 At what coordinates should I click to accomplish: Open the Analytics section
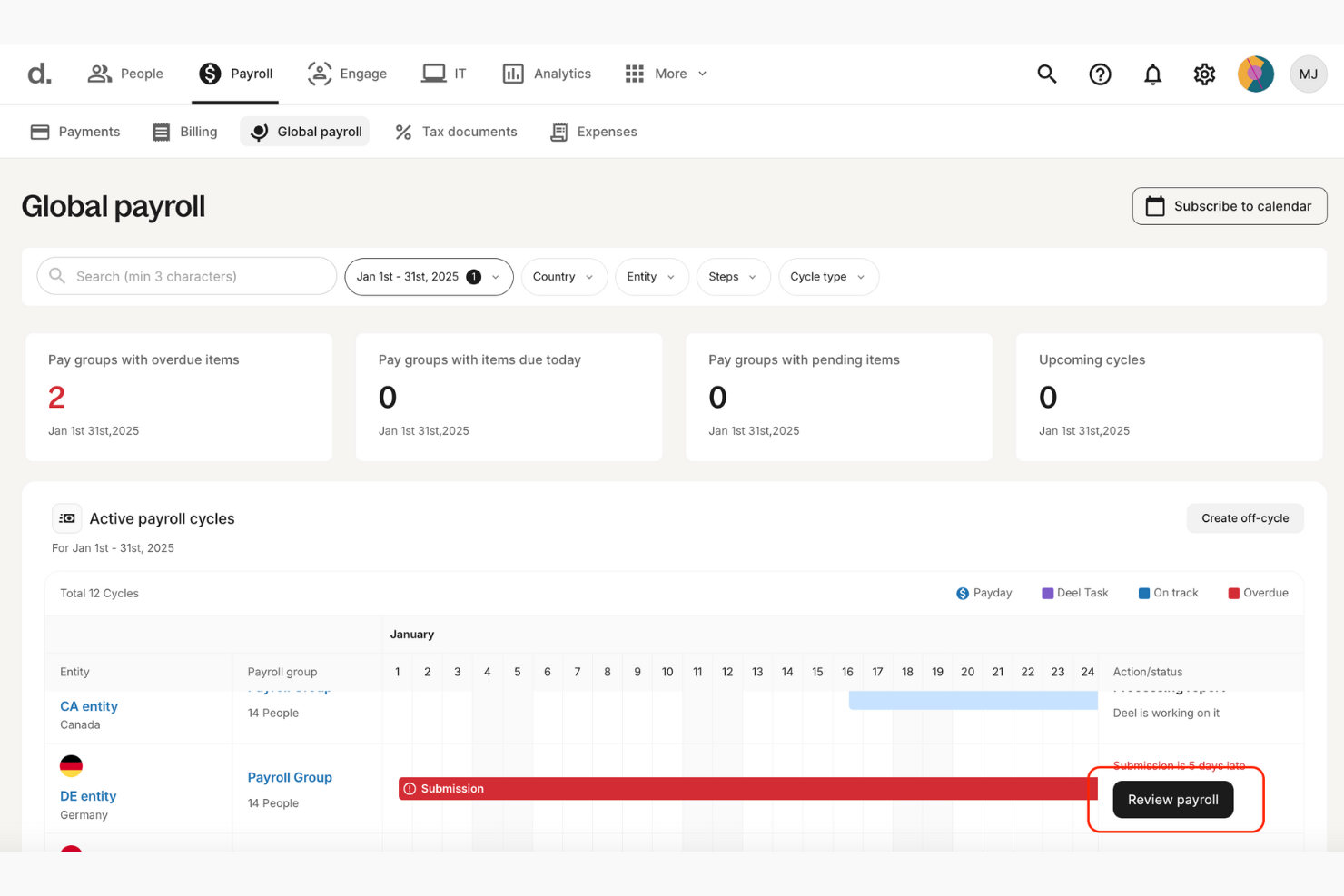[547, 74]
